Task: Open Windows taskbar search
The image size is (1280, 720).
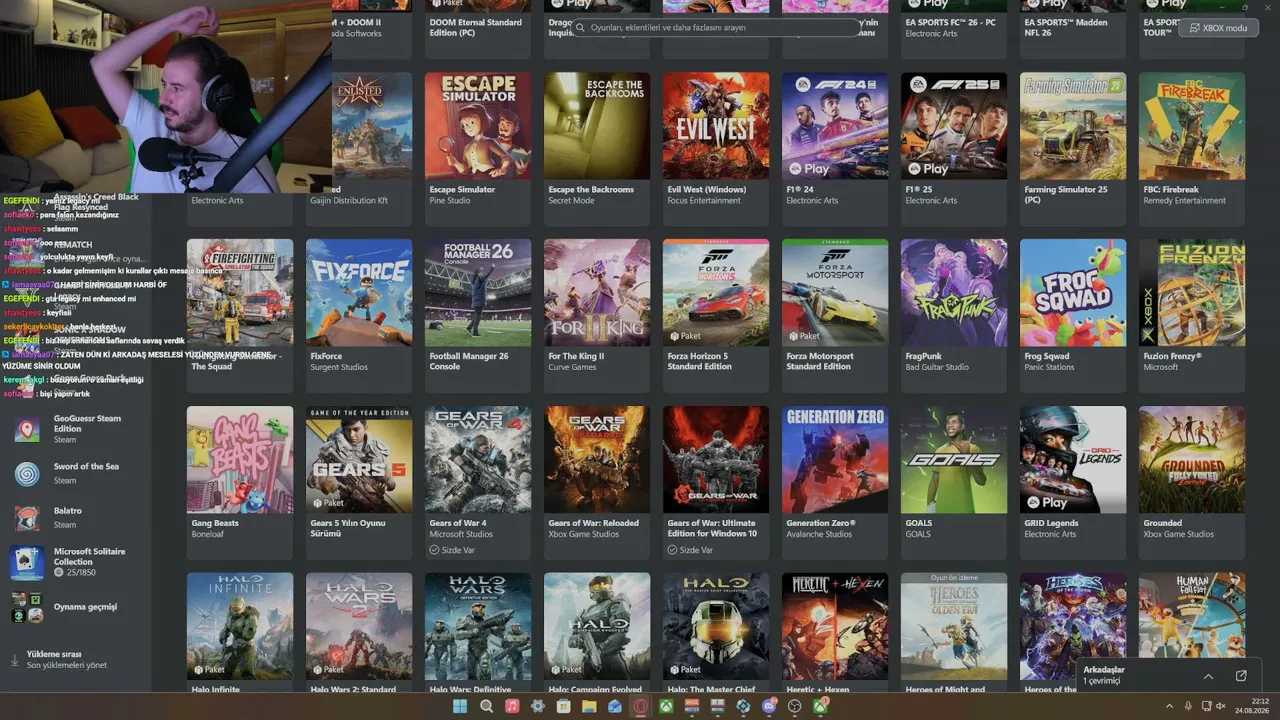Action: tap(486, 706)
